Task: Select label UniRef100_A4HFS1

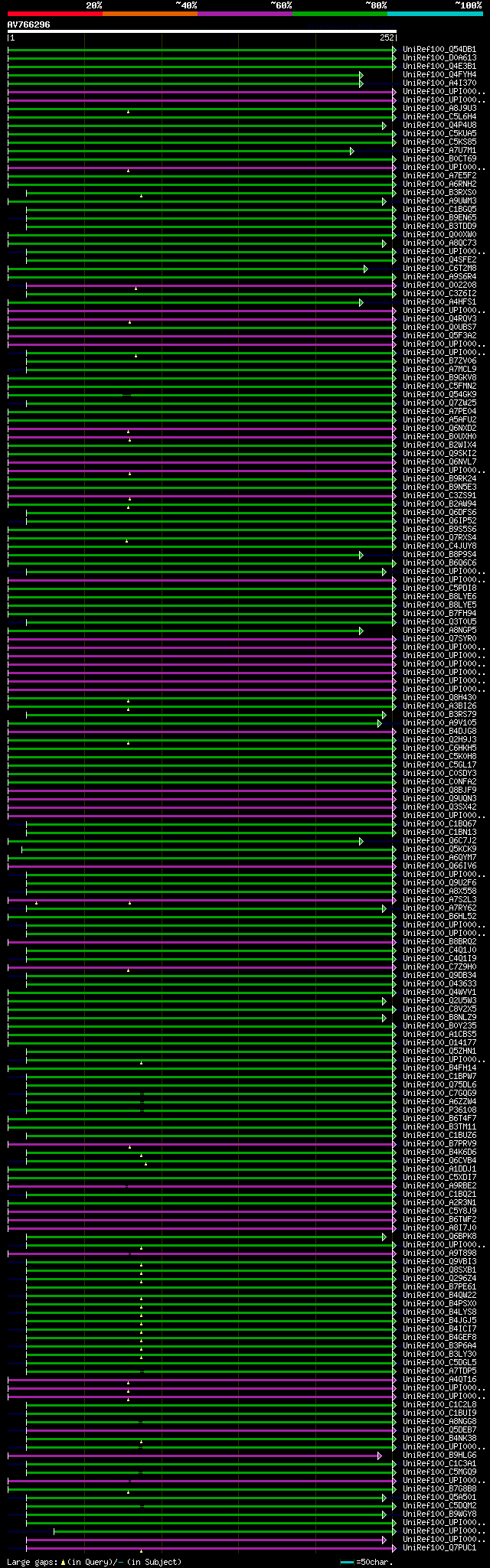Action: 439,302
